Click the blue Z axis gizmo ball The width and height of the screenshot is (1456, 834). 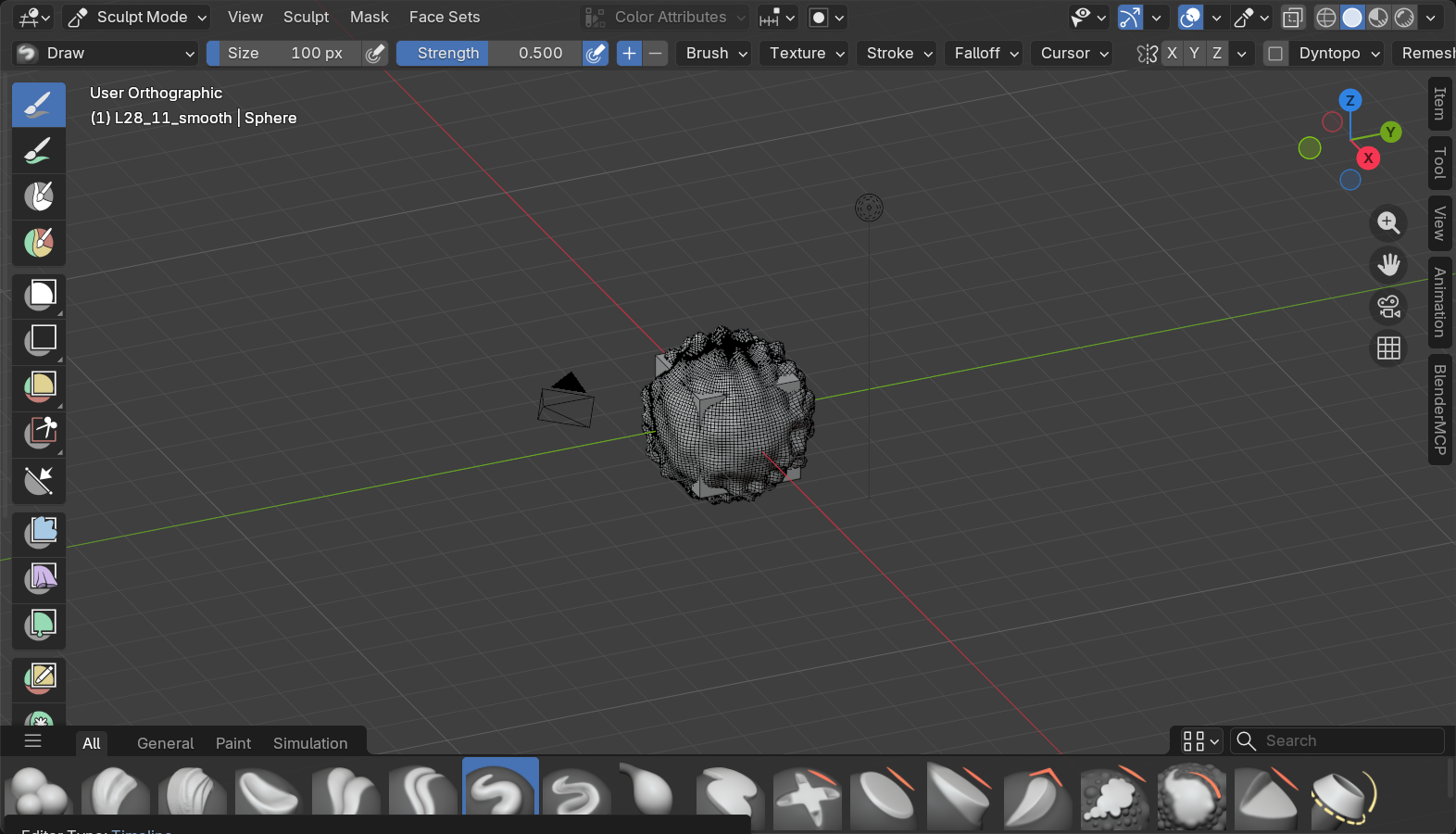1350,100
